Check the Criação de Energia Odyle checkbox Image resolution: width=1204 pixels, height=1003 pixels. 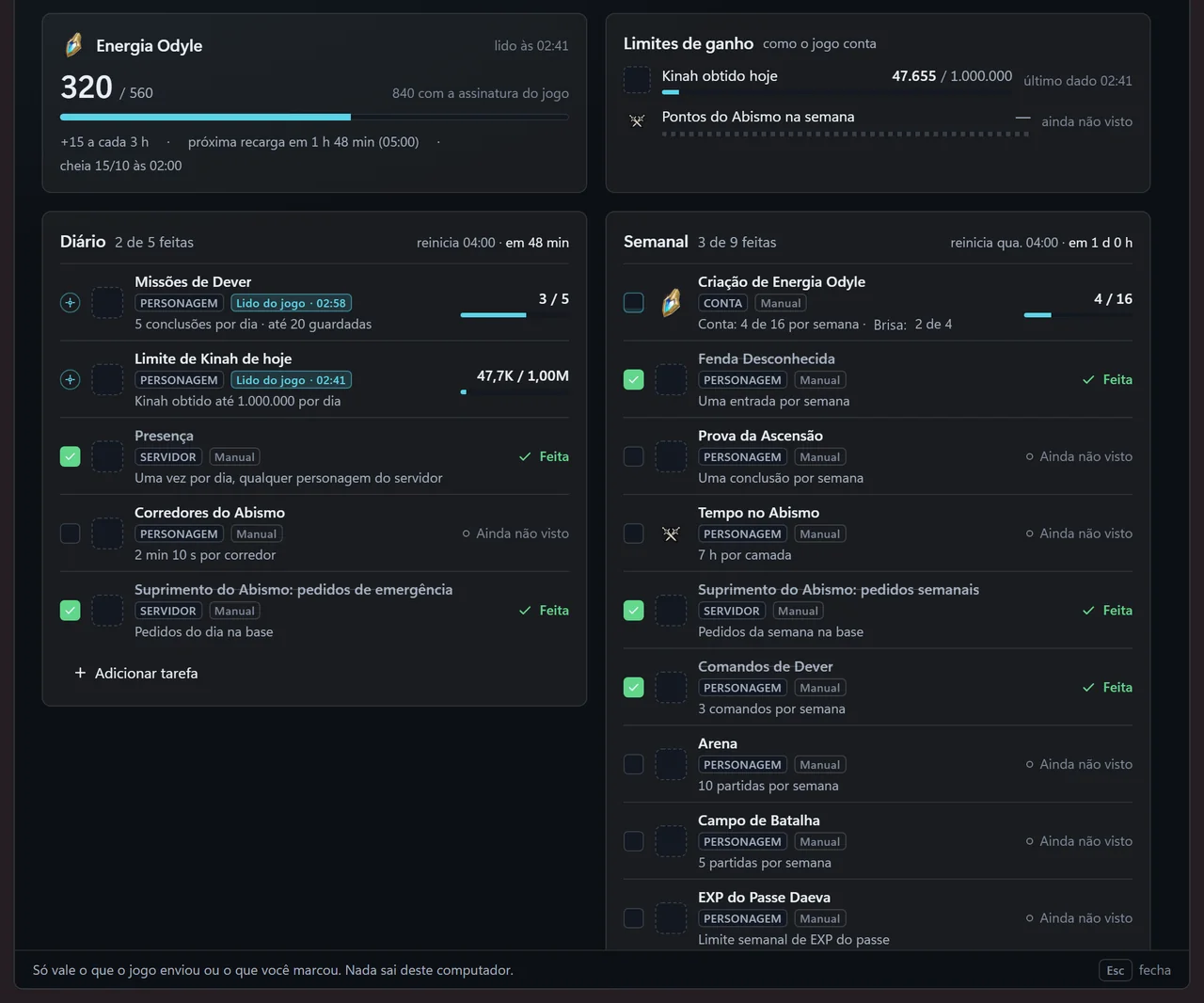point(634,303)
